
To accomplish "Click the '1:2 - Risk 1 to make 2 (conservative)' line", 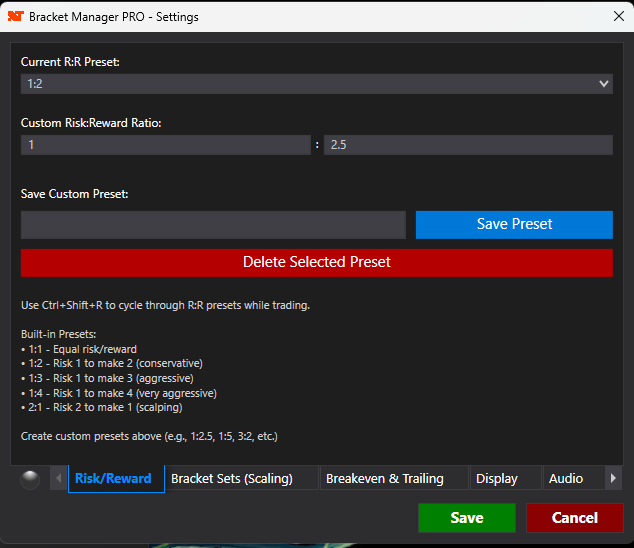I will click(112, 364).
